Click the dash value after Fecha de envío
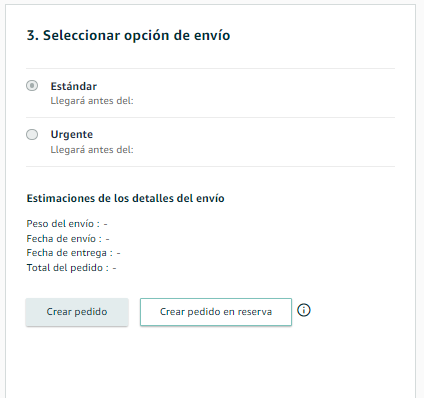The height and width of the screenshot is (398, 424). [x=107, y=239]
